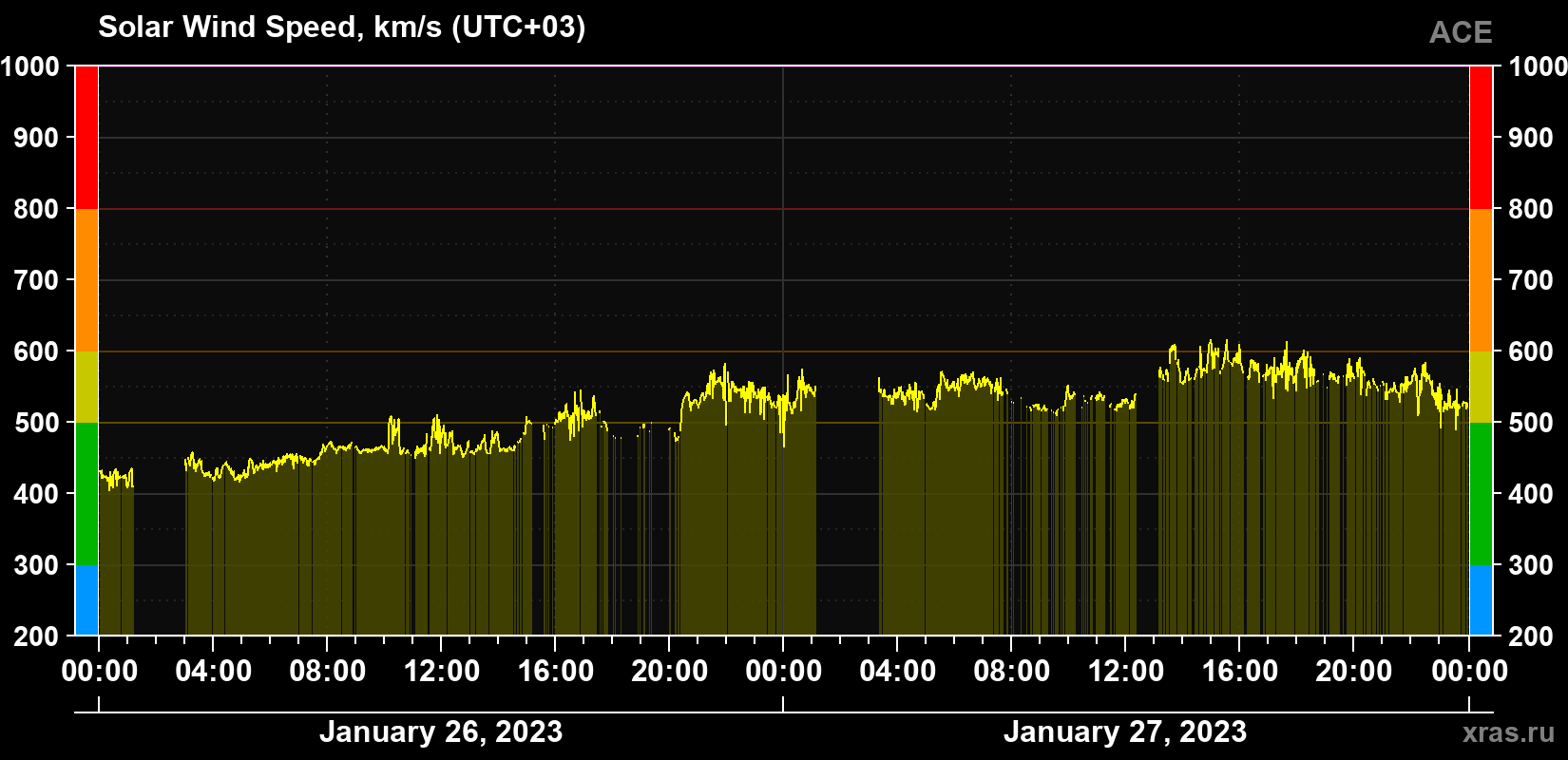The width and height of the screenshot is (1568, 760).
Task: Click the 12:00 time label for January 27
Action: 1126,672
